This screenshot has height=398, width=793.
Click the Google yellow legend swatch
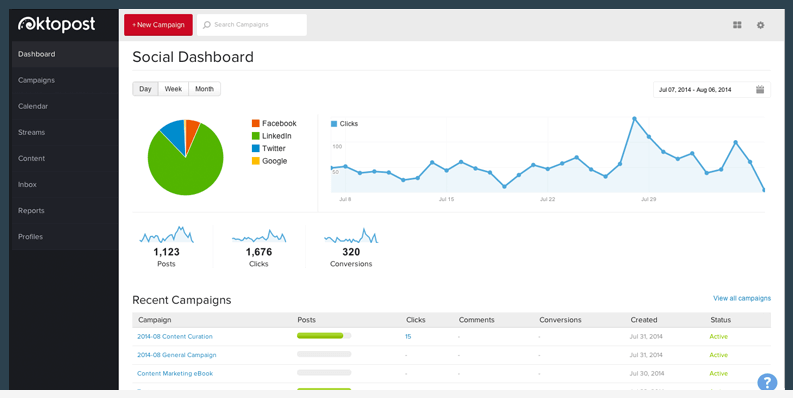255,161
